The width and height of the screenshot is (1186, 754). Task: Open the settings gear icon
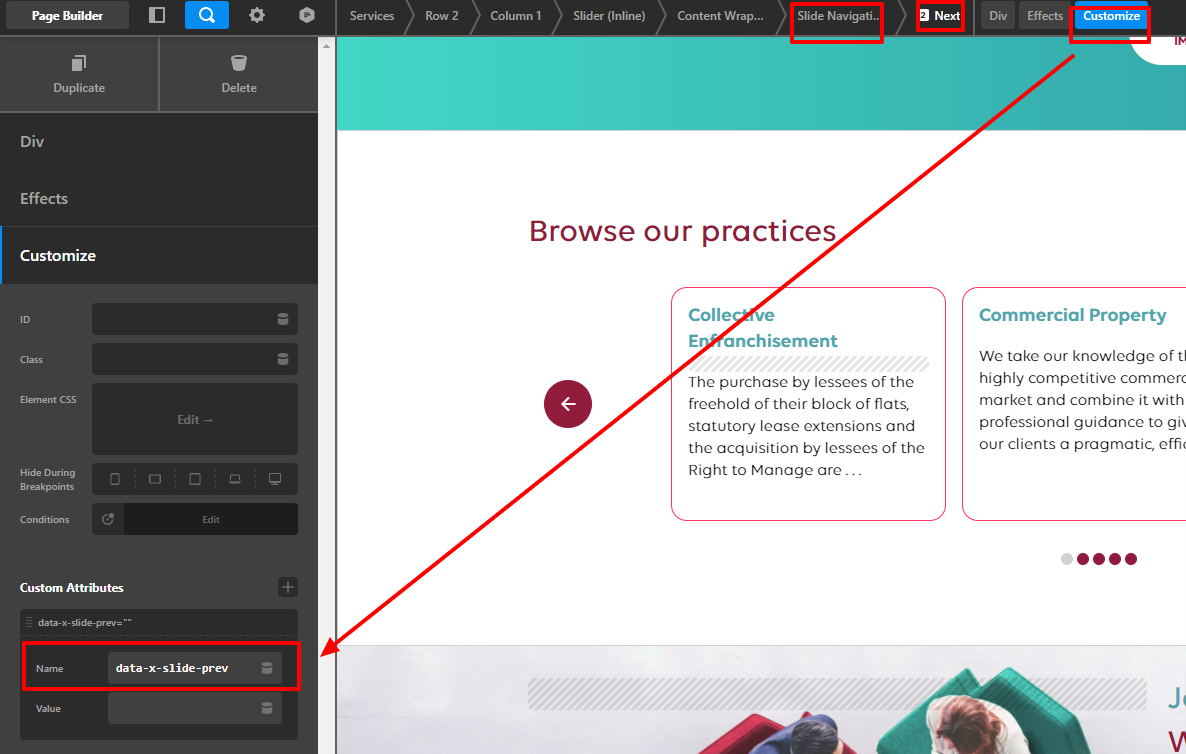tap(257, 15)
